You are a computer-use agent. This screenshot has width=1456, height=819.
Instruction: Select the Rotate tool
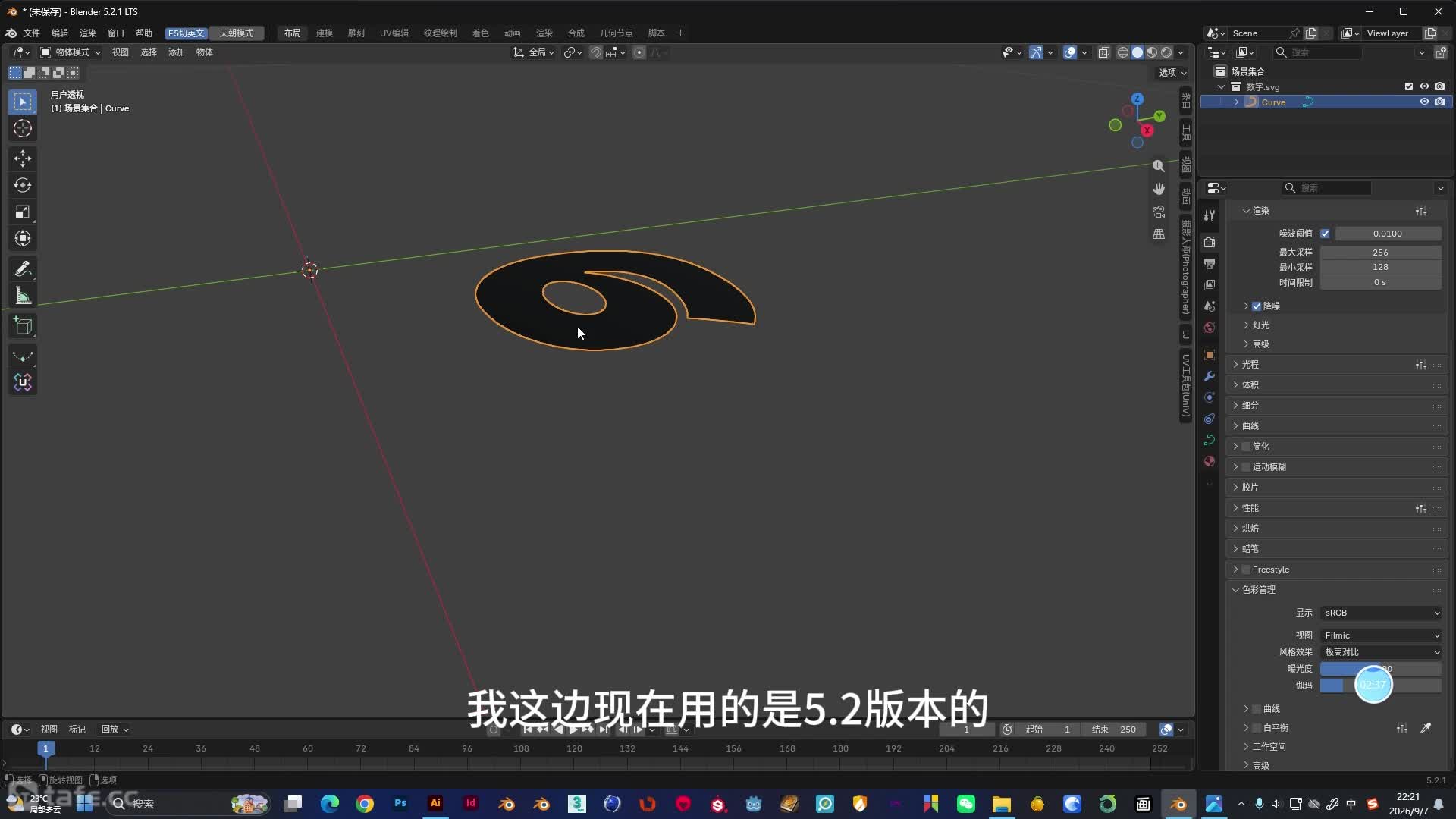click(x=23, y=185)
